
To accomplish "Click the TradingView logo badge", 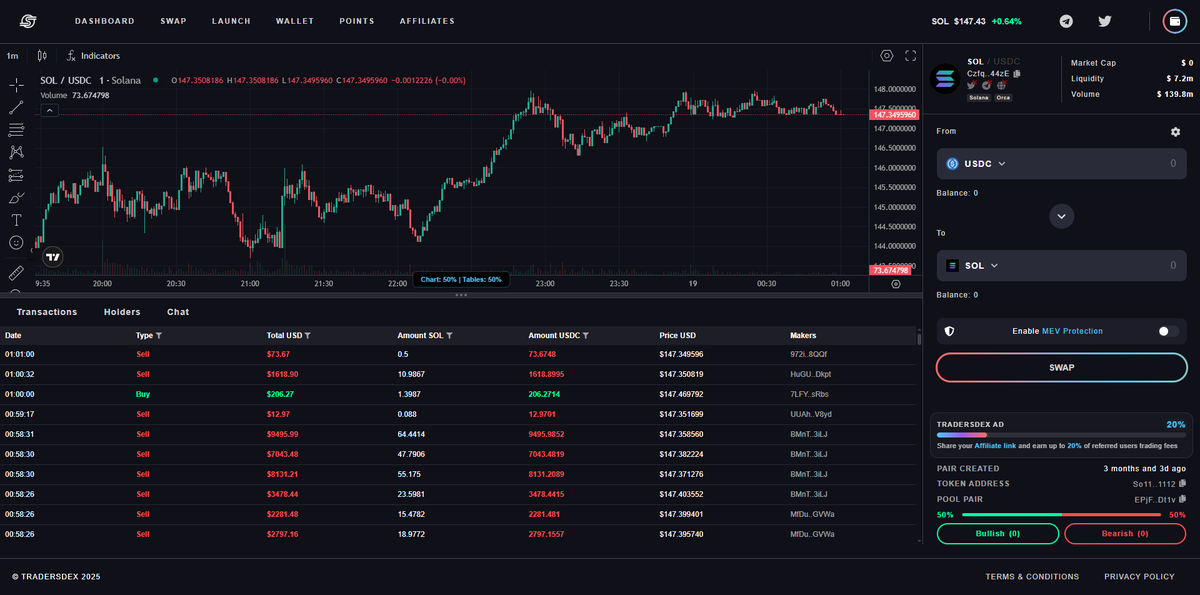I will coord(53,257).
